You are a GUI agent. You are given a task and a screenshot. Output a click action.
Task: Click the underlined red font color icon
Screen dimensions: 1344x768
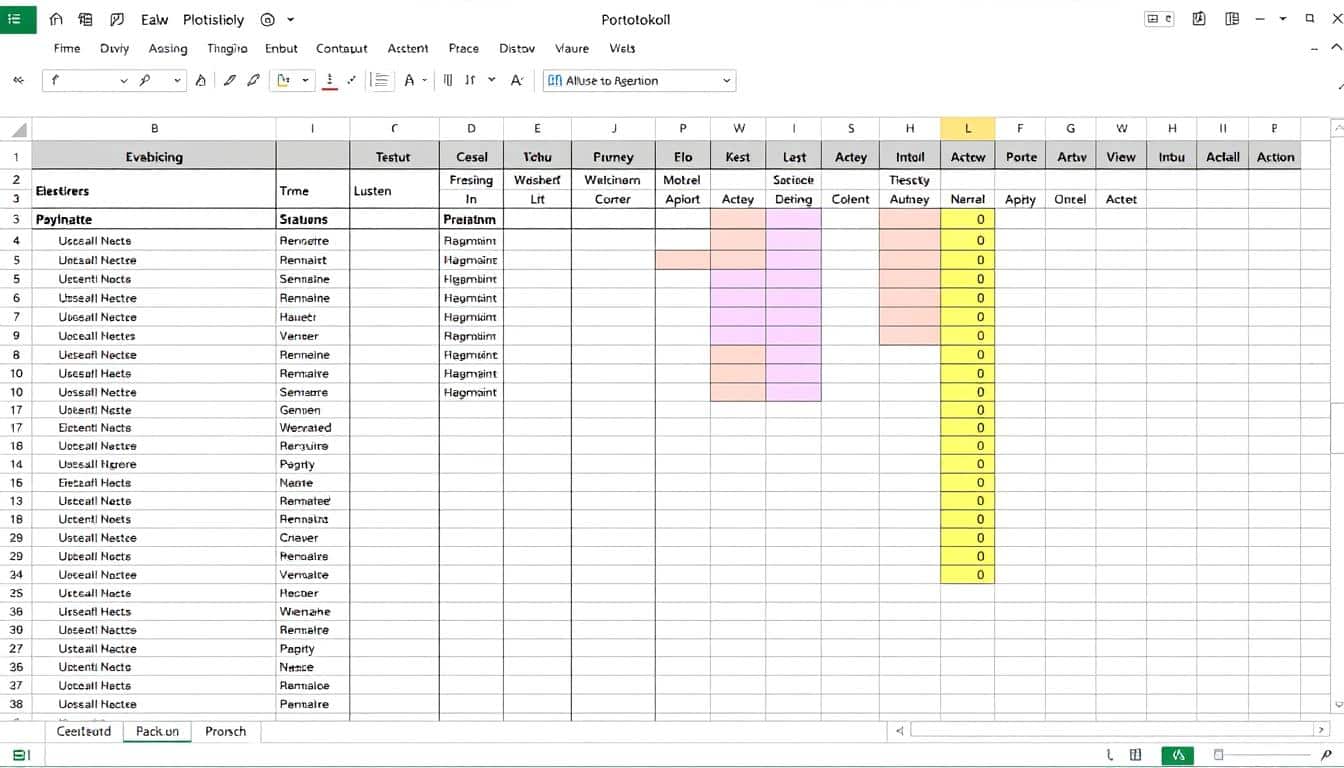point(330,81)
